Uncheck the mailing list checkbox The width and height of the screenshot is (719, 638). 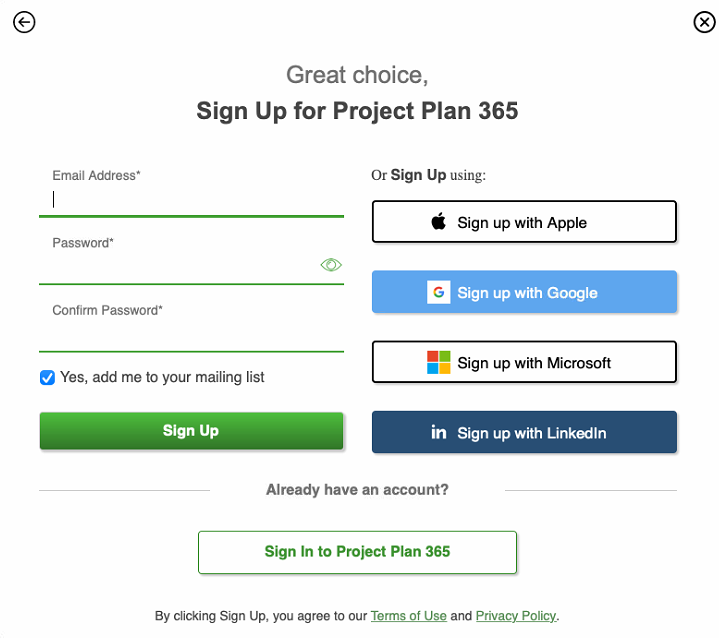coord(47,377)
